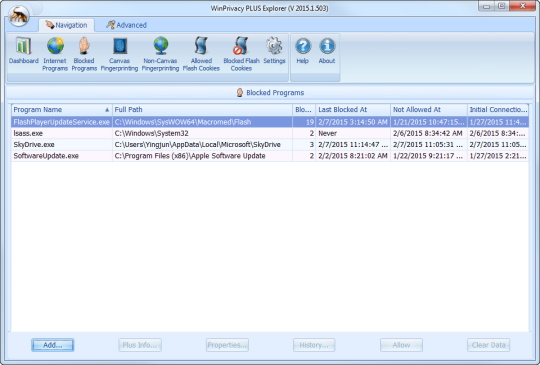Switch to the Navigation tab
The width and height of the screenshot is (540, 365).
click(x=66, y=25)
